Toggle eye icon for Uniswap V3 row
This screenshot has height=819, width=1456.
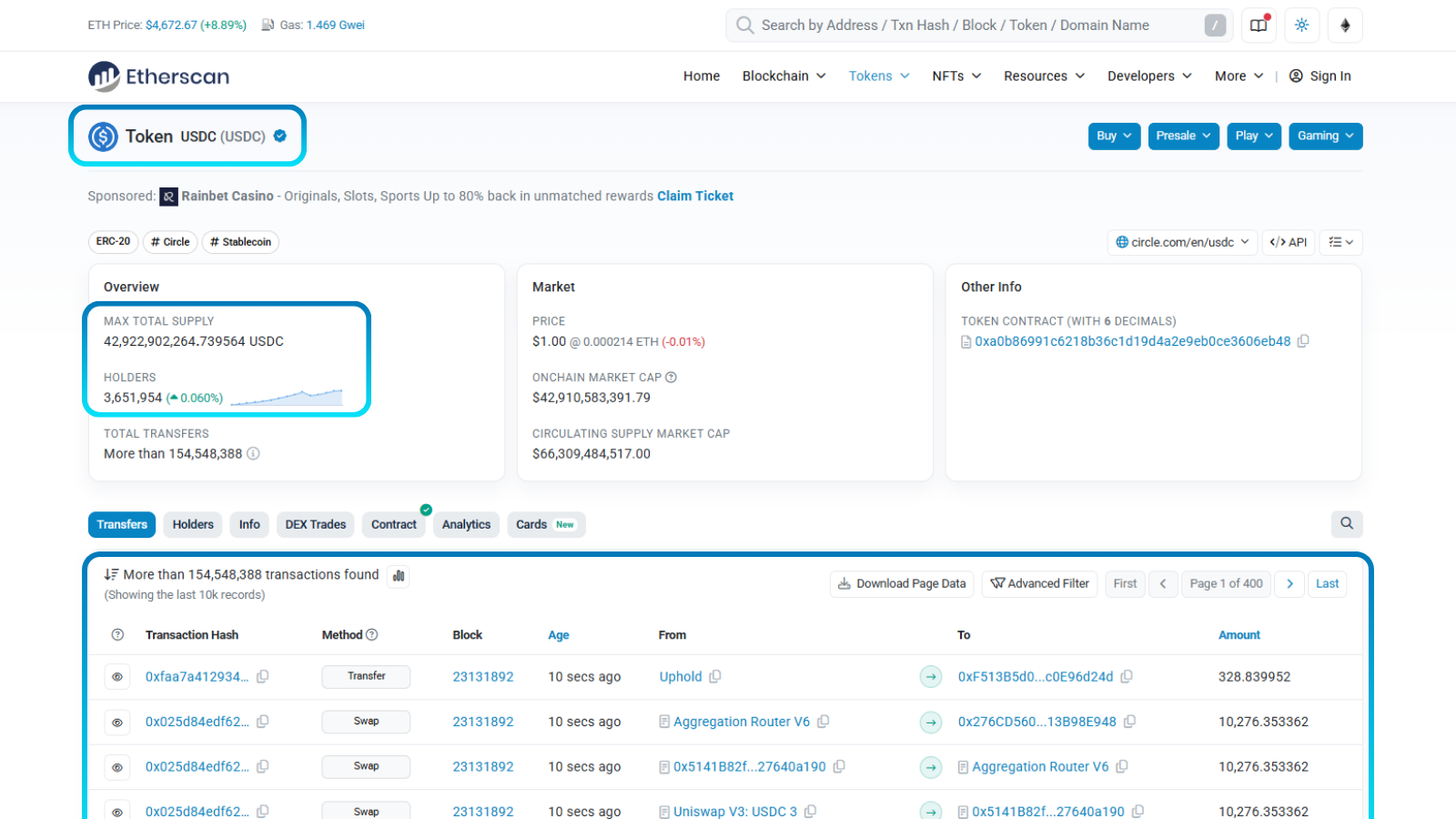click(117, 811)
